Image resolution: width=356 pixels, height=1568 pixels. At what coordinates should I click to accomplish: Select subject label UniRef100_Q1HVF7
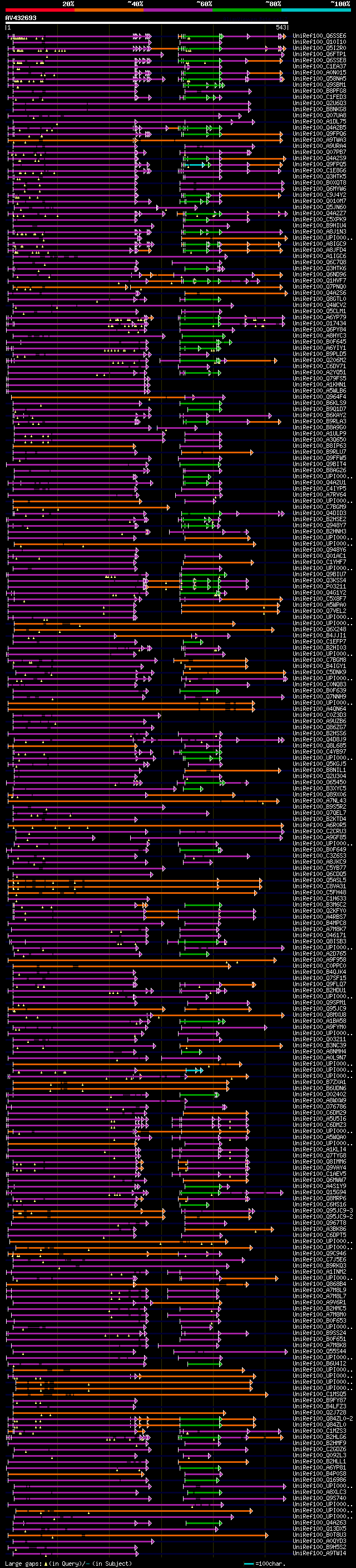[319, 280]
